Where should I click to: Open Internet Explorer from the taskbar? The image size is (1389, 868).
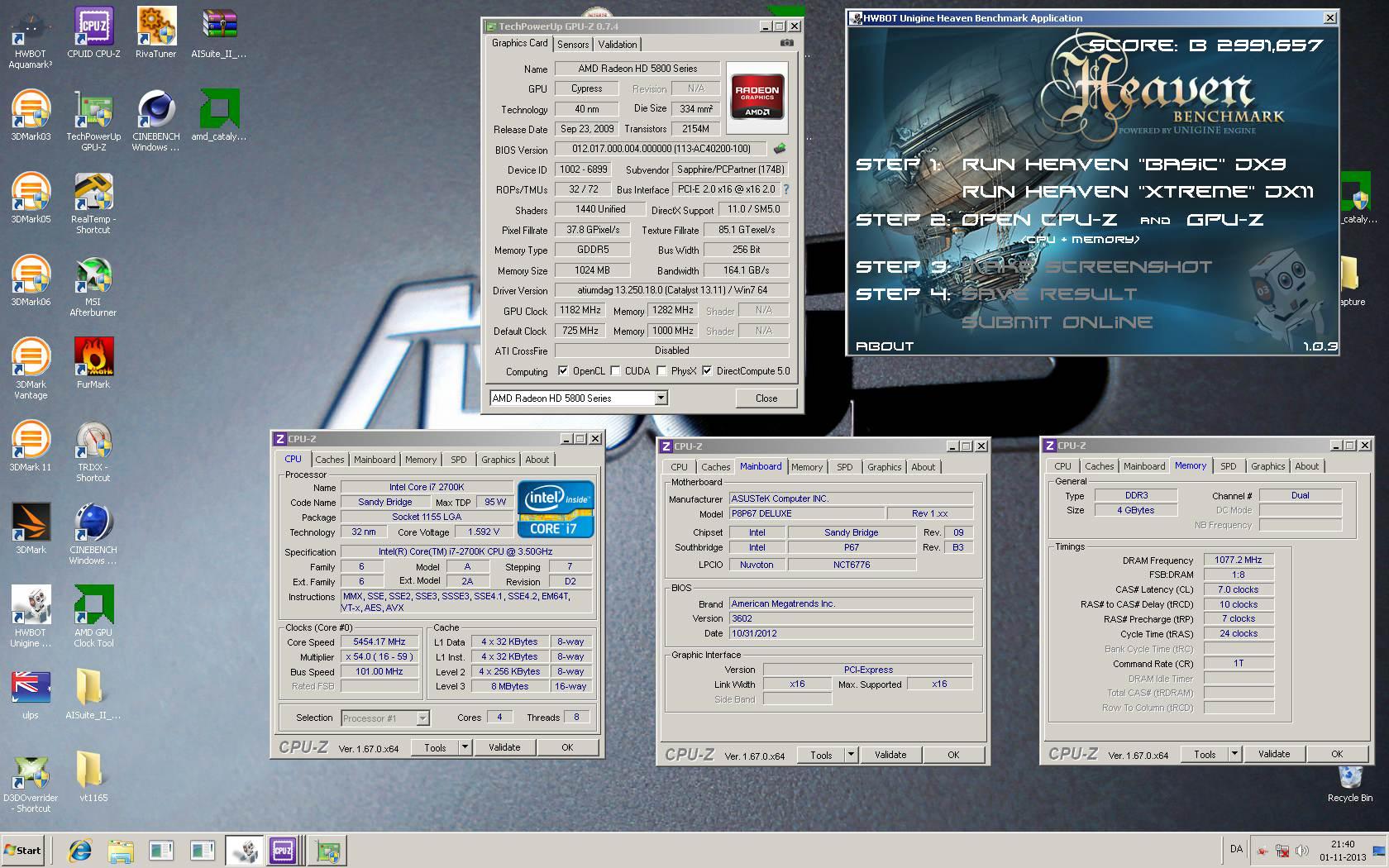(x=80, y=851)
